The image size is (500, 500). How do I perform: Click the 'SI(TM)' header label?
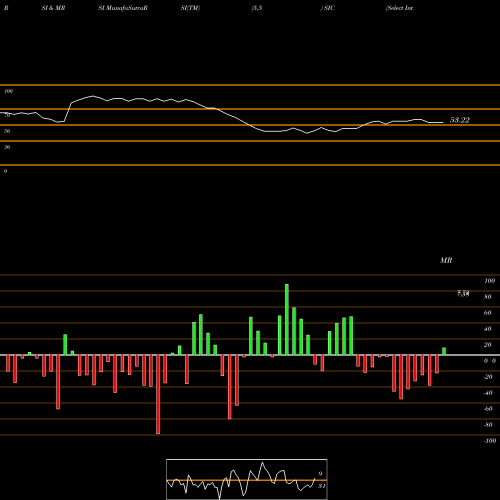click(x=190, y=8)
